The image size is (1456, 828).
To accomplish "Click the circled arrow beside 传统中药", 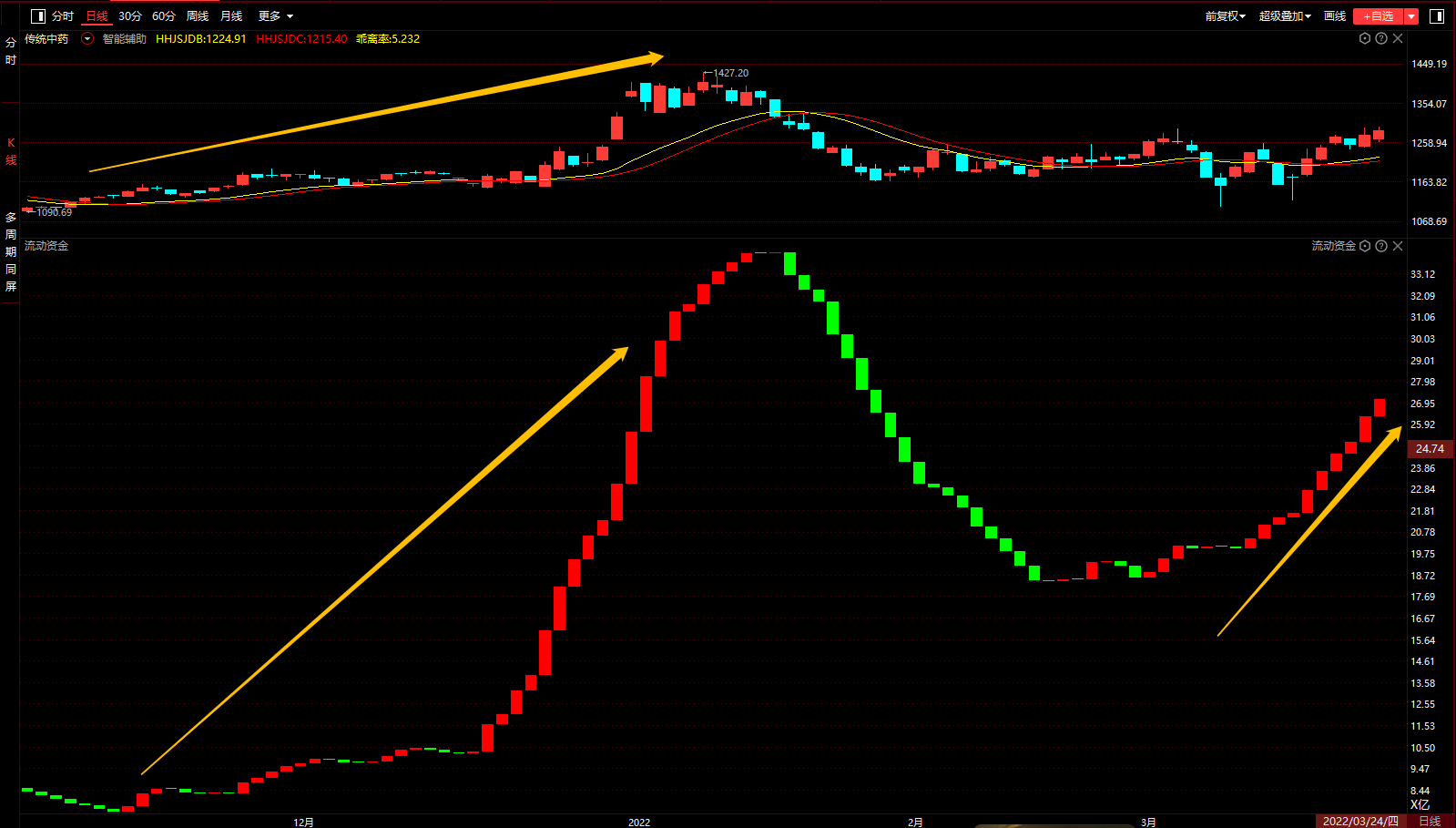I will 87,39.
